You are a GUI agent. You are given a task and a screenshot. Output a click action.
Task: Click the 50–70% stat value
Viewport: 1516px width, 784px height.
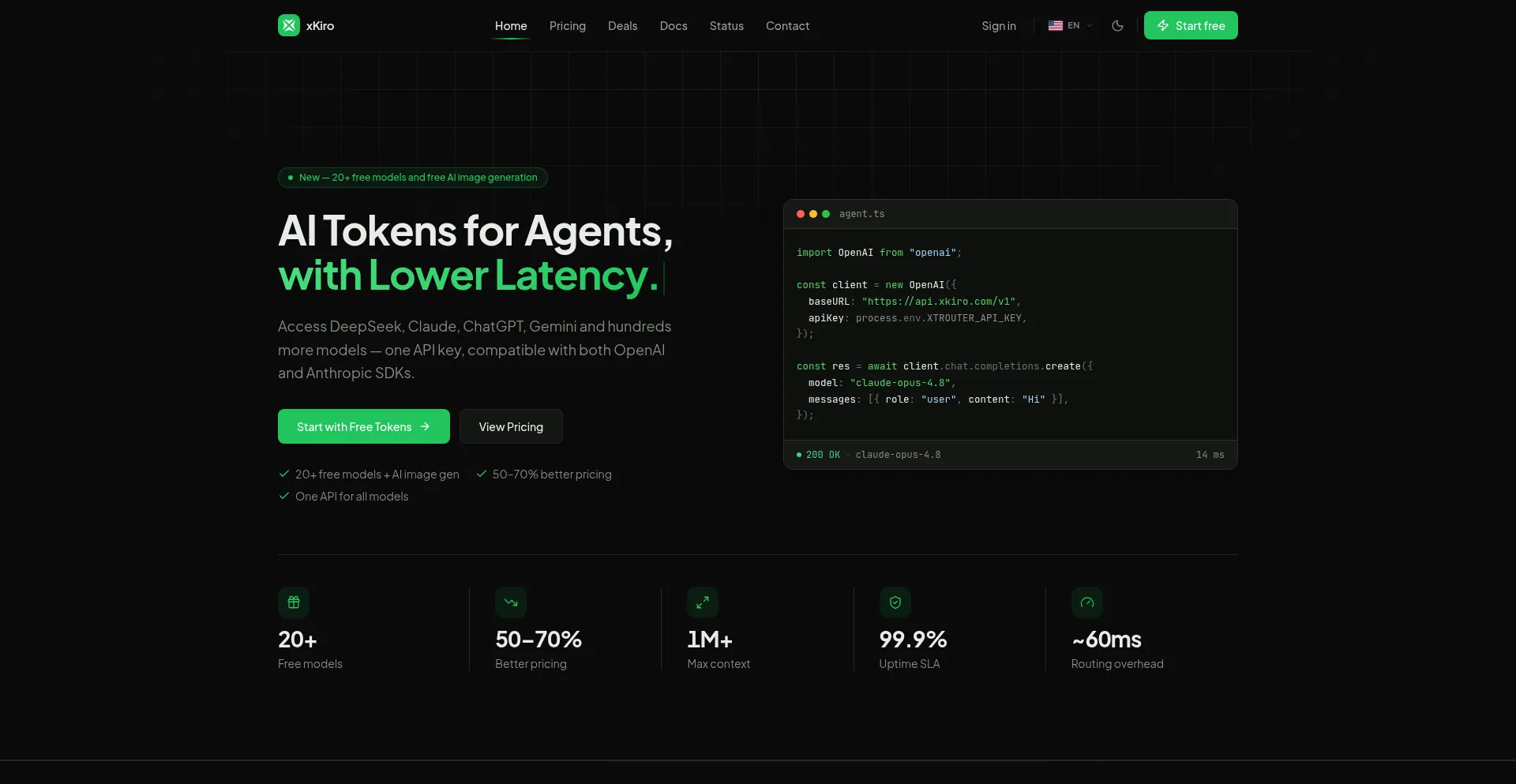pyautogui.click(x=538, y=640)
